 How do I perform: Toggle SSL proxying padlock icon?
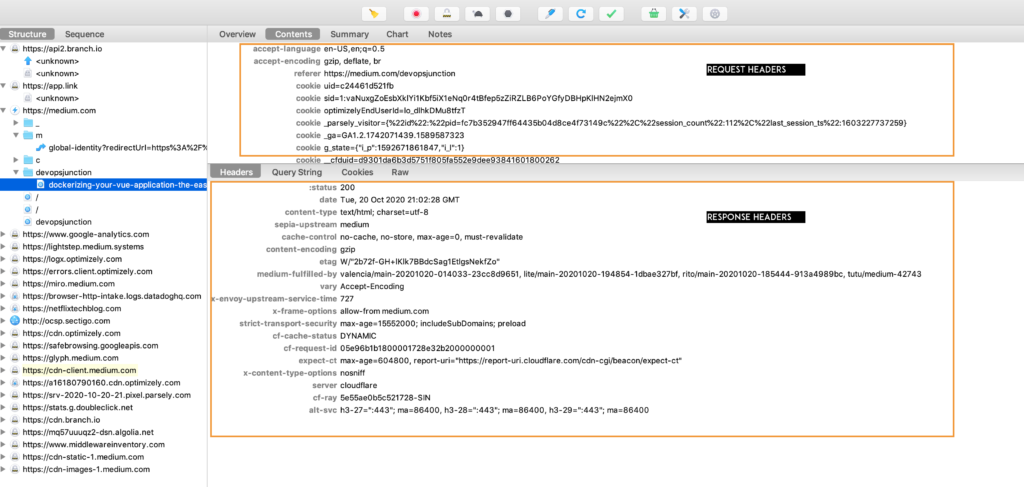click(447, 14)
